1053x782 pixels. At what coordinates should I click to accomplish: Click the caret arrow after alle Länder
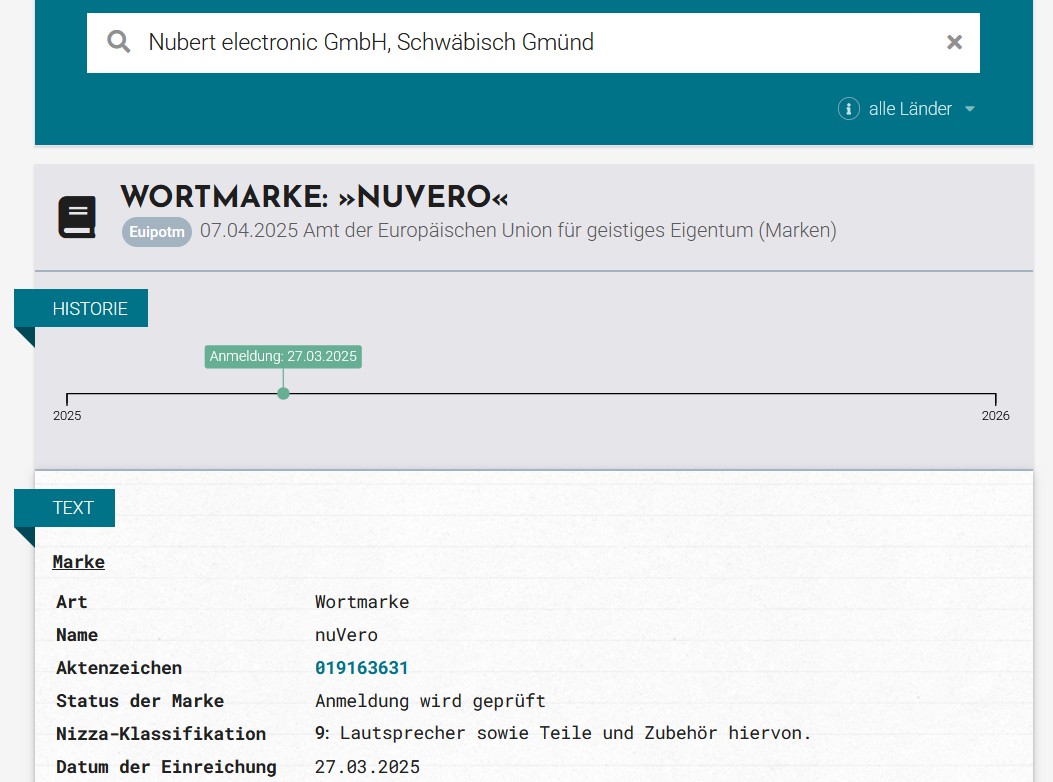tap(969, 109)
